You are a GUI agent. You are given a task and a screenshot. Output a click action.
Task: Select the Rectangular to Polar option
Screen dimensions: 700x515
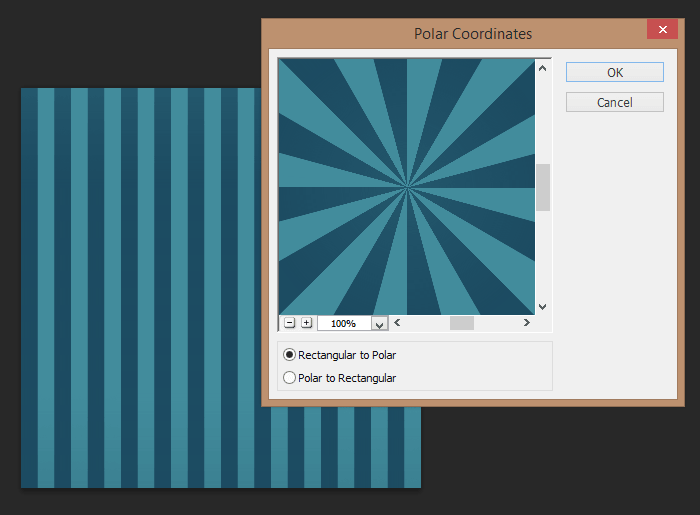[x=339, y=355]
